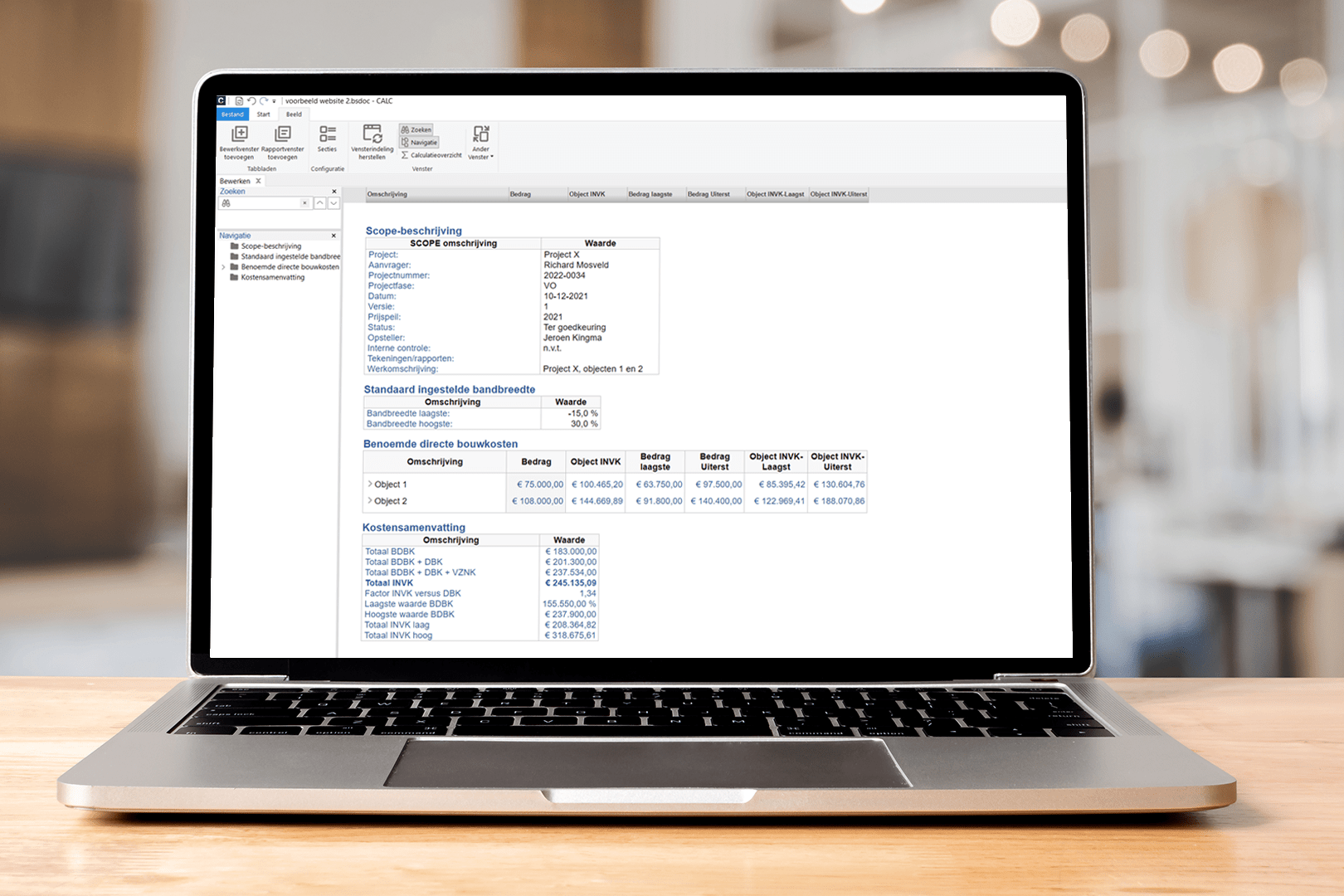The width and height of the screenshot is (1344, 896).
Task: Switch to the Beeld ribbon tab
Action: pyautogui.click(x=294, y=114)
